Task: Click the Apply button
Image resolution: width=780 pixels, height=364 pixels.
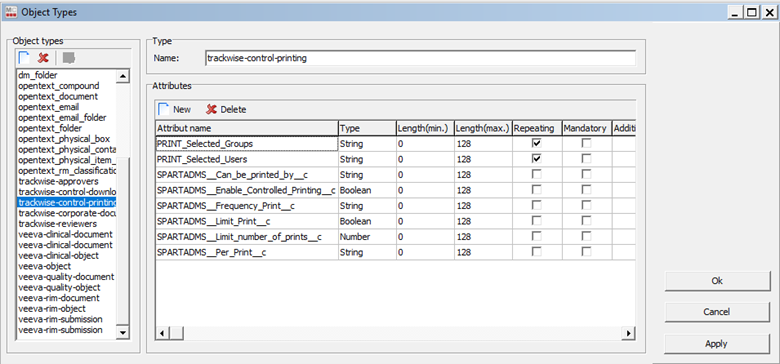Action: click(717, 344)
